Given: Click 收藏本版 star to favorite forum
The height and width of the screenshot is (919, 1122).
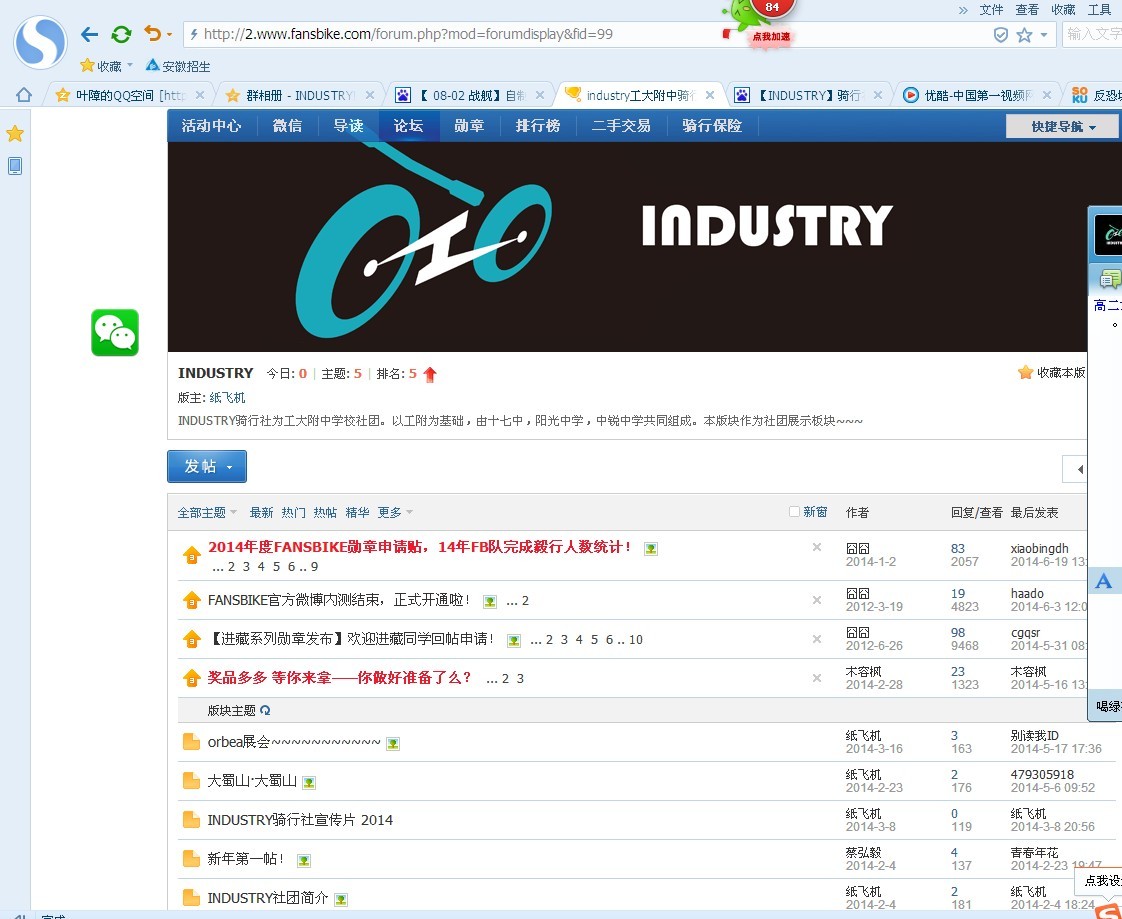Looking at the screenshot, I should coord(1052,373).
